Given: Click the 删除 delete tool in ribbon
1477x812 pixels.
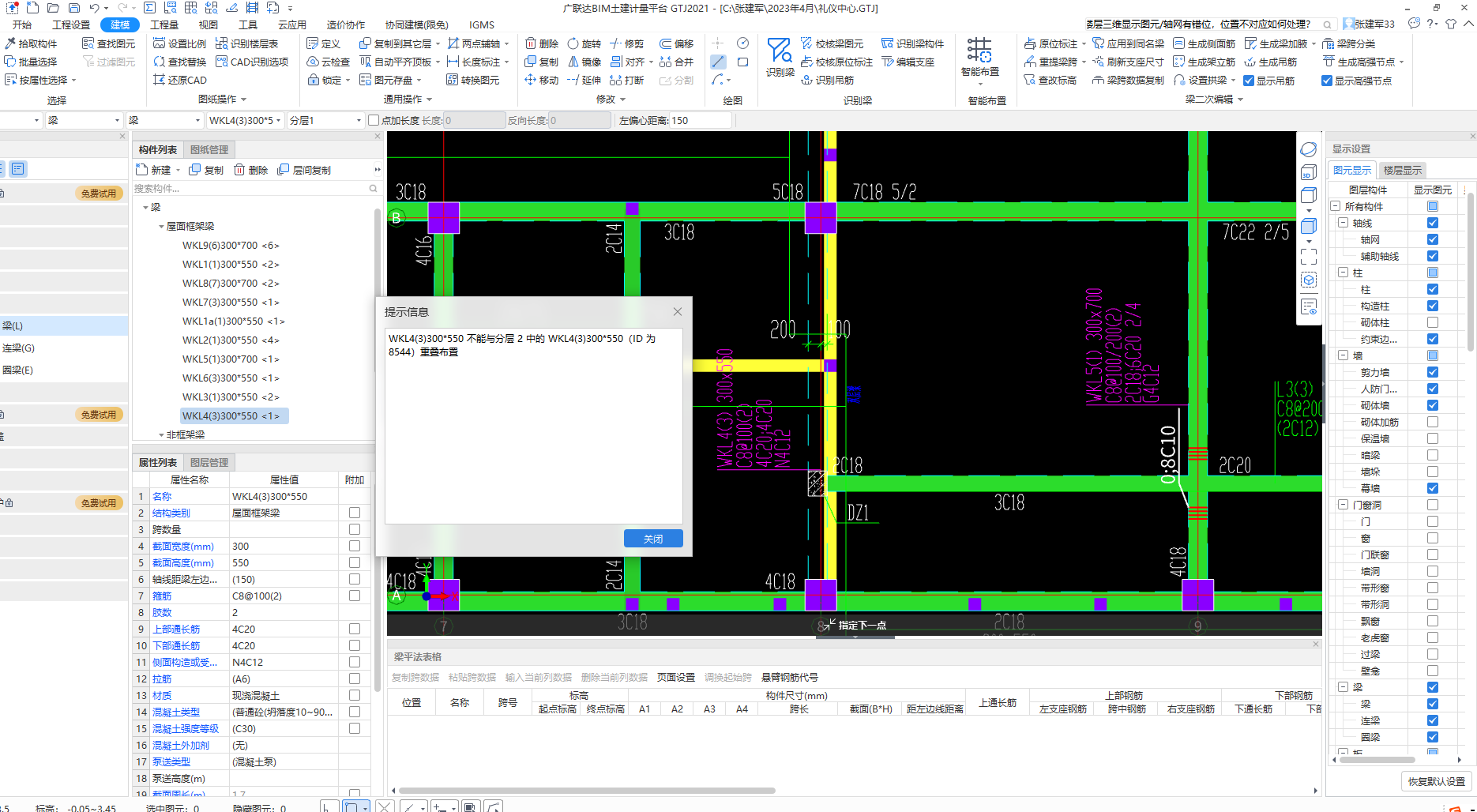Looking at the screenshot, I should (x=542, y=43).
